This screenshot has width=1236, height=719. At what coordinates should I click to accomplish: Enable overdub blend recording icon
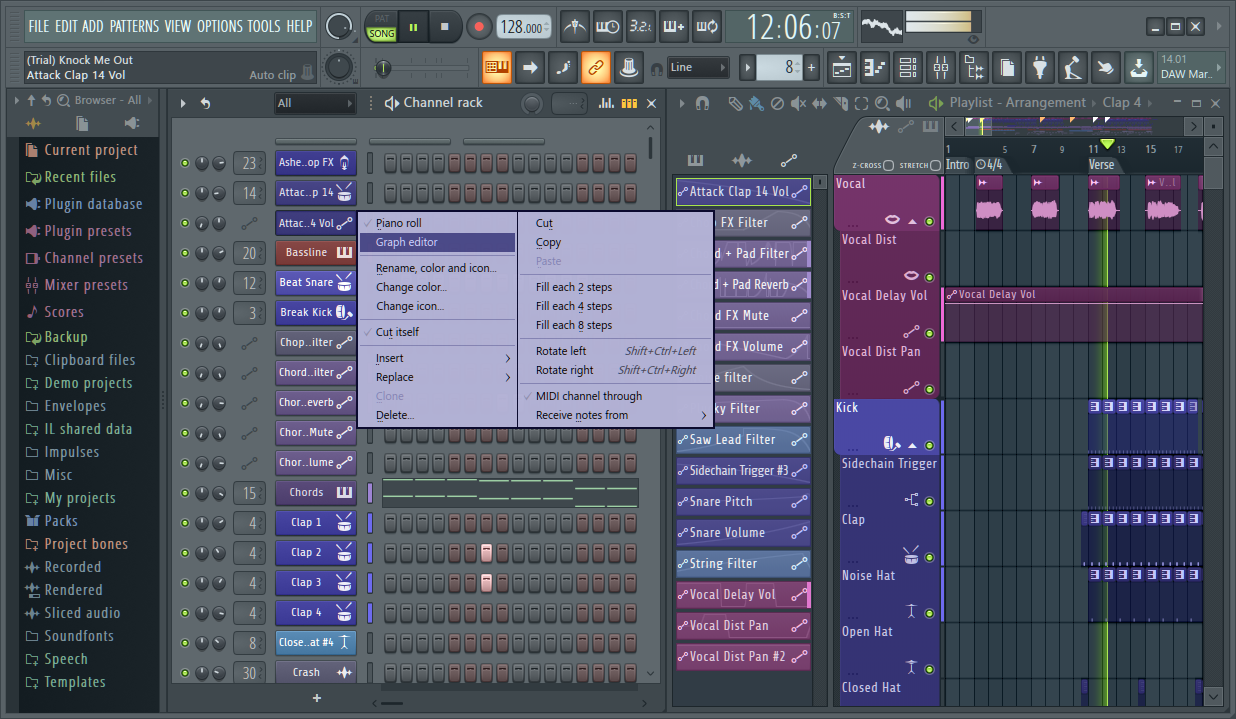[x=674, y=27]
